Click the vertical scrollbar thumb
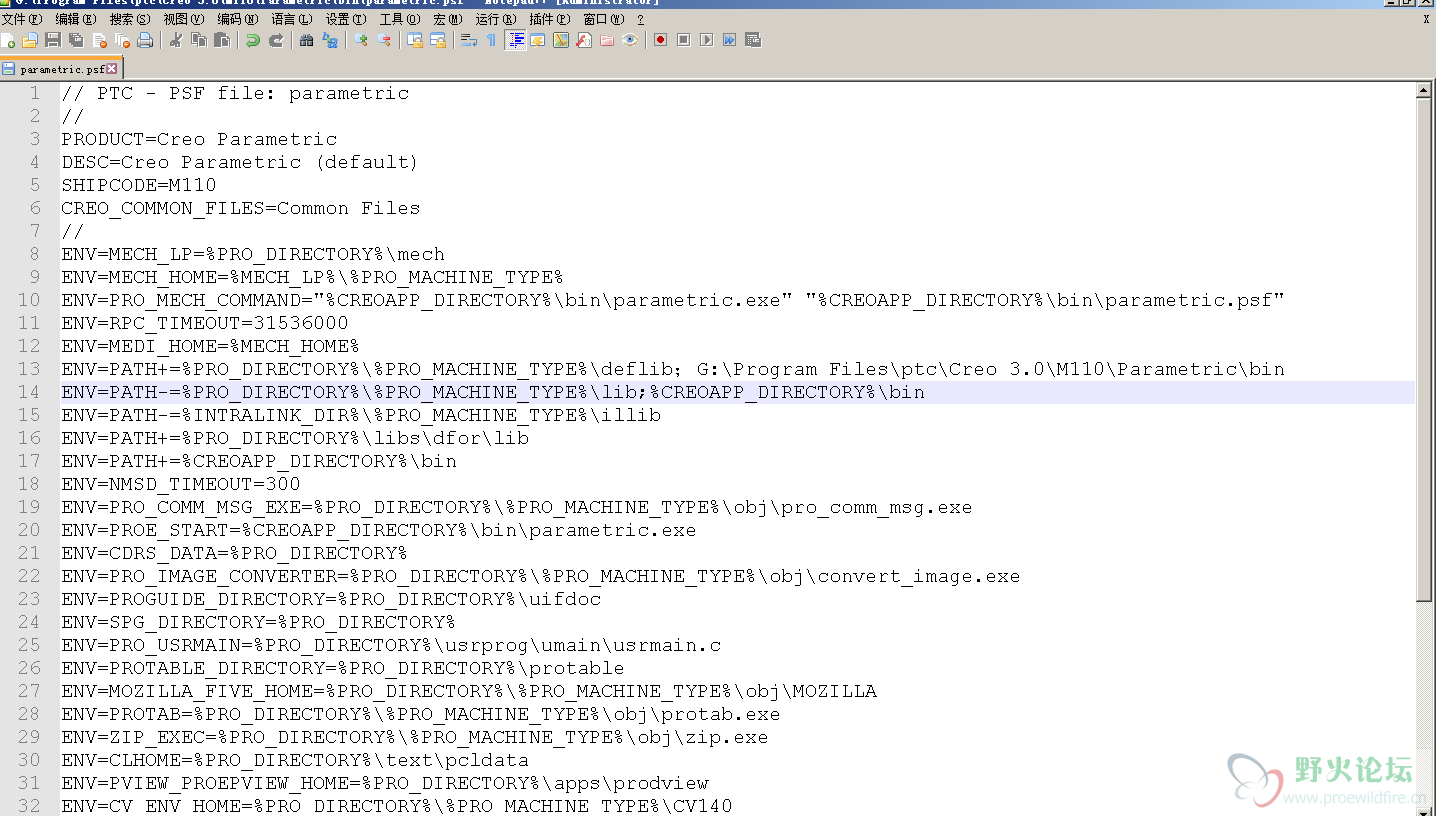 (x=1424, y=350)
